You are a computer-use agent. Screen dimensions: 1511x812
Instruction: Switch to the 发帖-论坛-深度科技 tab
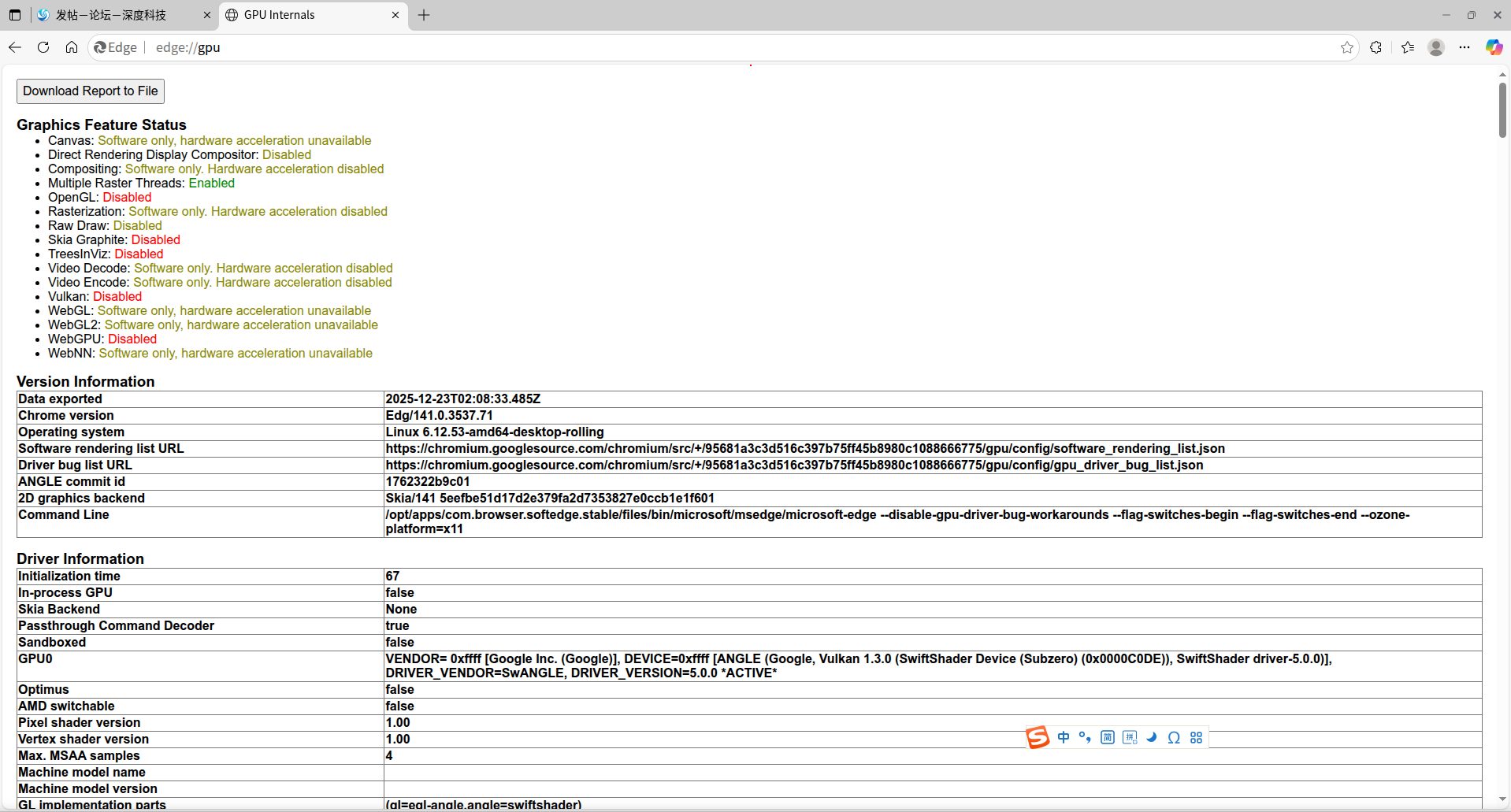pyautogui.click(x=110, y=15)
